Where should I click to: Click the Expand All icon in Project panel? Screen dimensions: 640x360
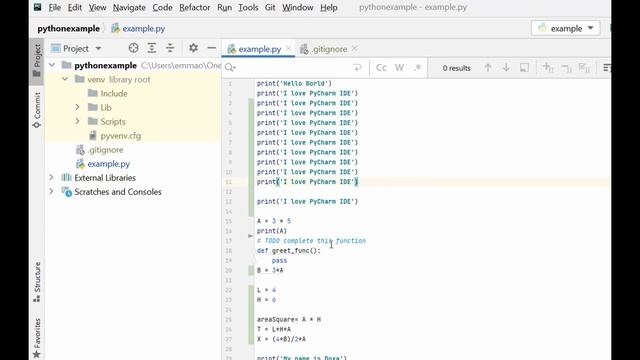[152, 48]
